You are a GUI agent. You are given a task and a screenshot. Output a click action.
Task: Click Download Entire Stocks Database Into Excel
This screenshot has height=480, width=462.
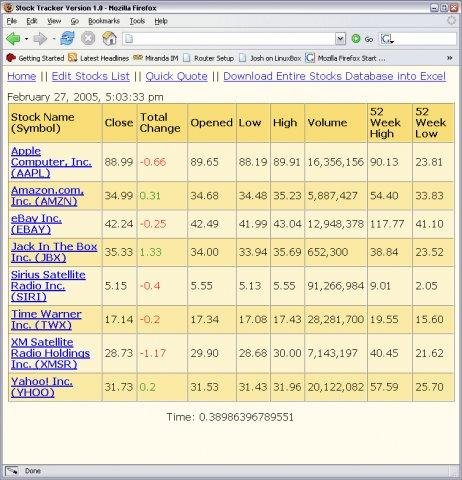pyautogui.click(x=335, y=76)
